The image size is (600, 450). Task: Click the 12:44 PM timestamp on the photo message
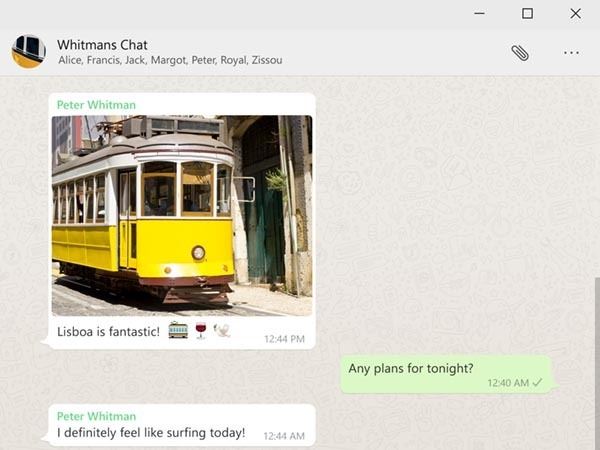pos(284,339)
